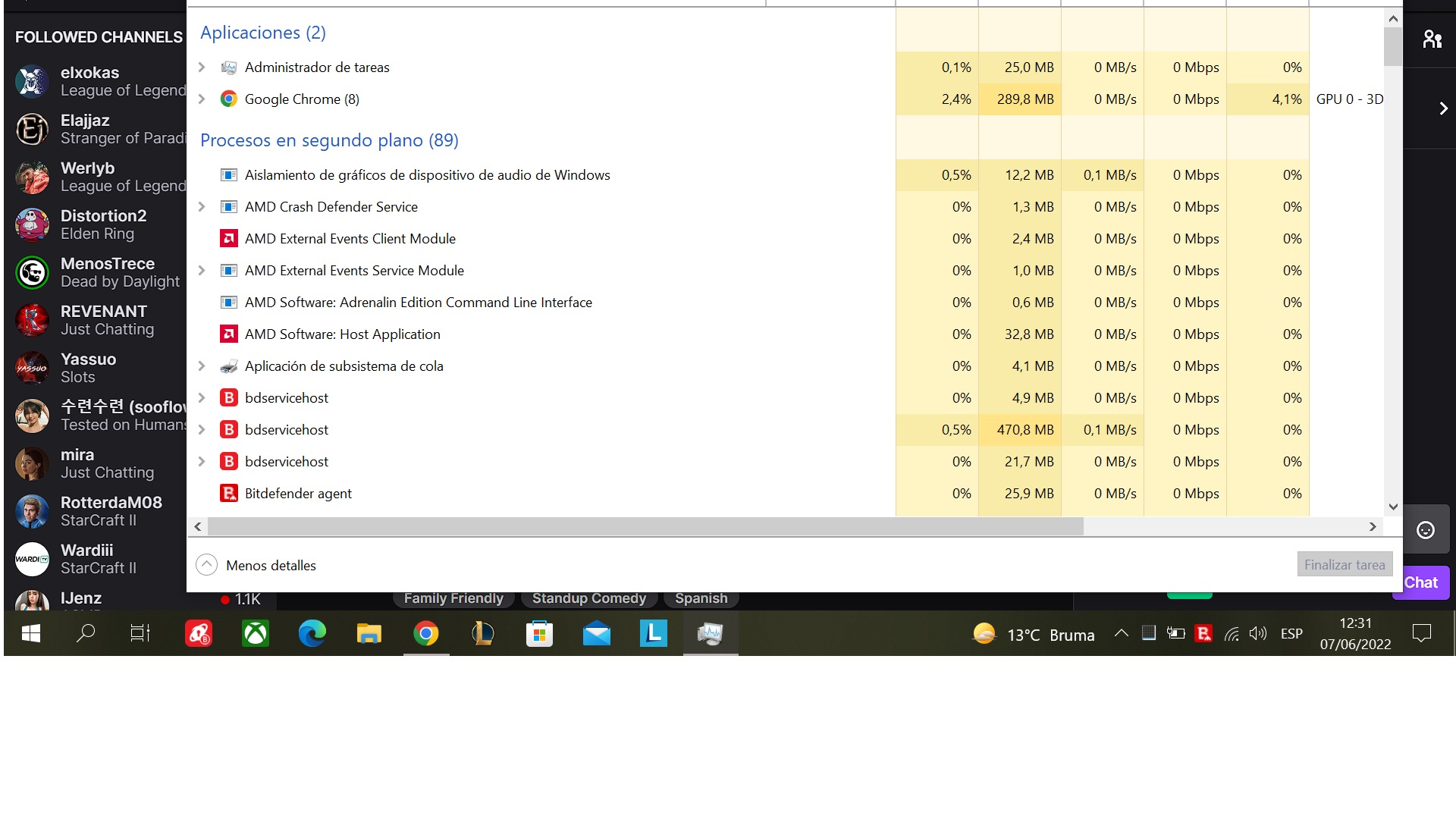Open the Mail app from the taskbar
1456x819 pixels.
(x=597, y=634)
